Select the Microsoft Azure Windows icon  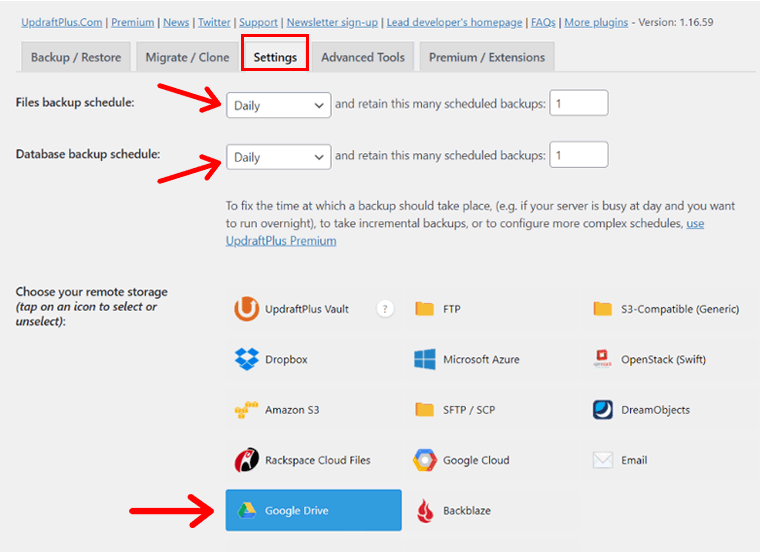click(425, 359)
